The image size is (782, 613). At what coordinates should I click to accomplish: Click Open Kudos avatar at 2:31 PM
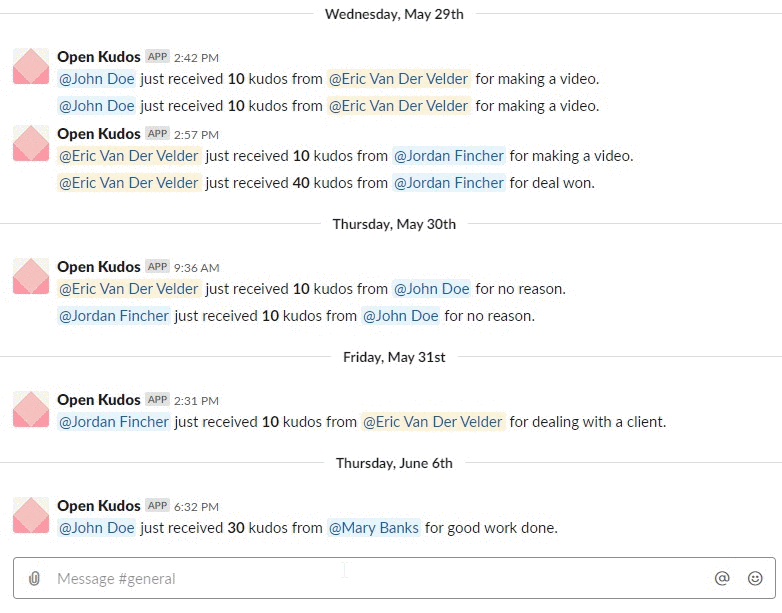coord(31,409)
